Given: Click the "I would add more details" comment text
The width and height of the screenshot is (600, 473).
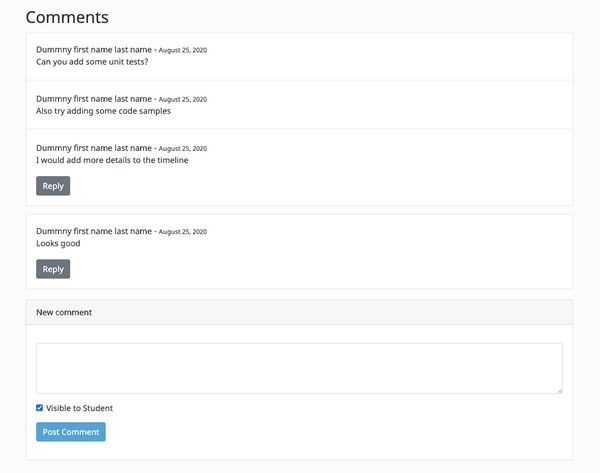Looking at the screenshot, I should click(x=112, y=160).
